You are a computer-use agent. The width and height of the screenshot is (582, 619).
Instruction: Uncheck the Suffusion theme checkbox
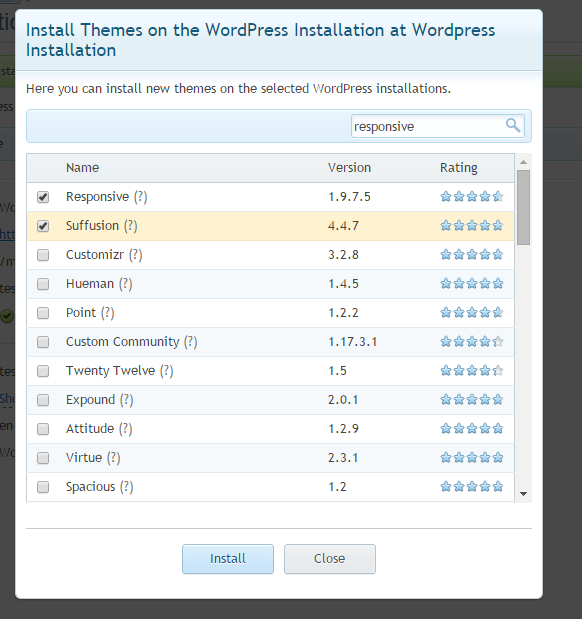pyautogui.click(x=43, y=226)
